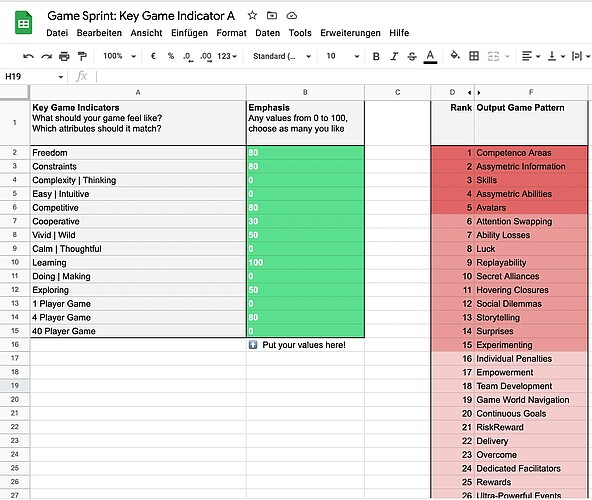
Task: Open the Datei menu
Action: (x=57, y=33)
